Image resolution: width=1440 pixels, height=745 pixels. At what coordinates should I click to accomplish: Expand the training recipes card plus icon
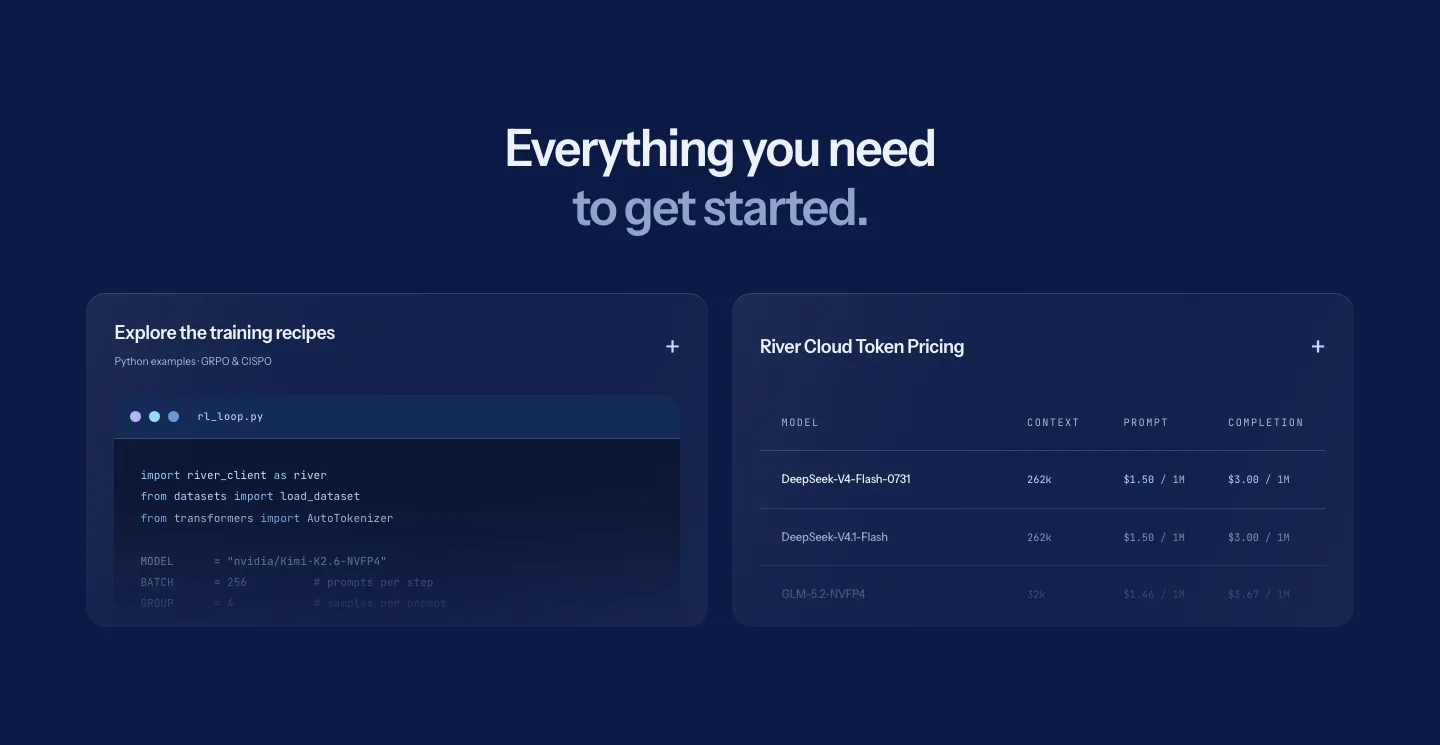(672, 346)
